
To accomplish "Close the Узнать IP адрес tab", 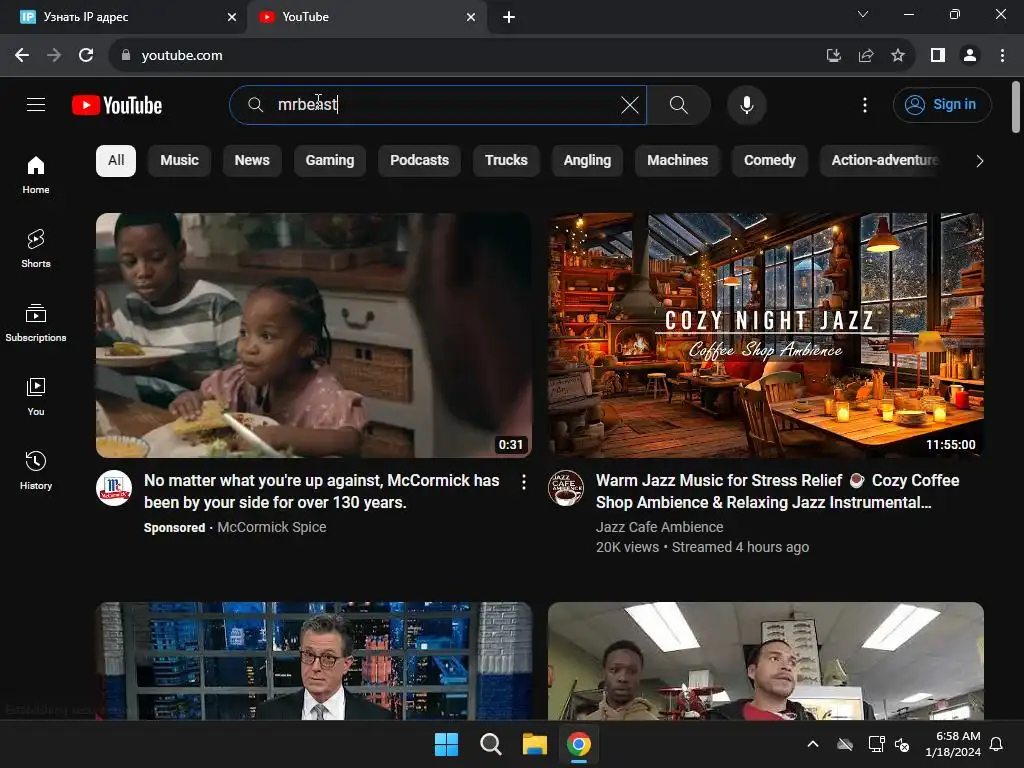I will click(232, 17).
